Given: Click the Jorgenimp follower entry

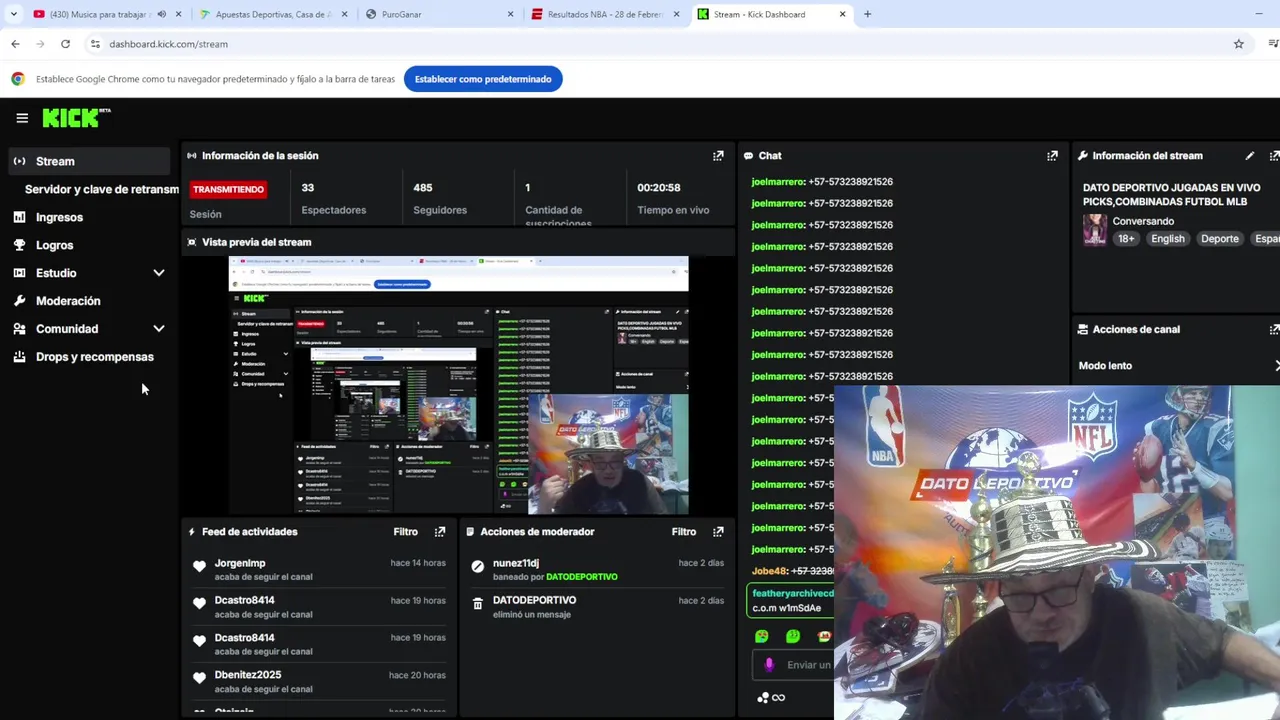Looking at the screenshot, I should click(319, 569).
